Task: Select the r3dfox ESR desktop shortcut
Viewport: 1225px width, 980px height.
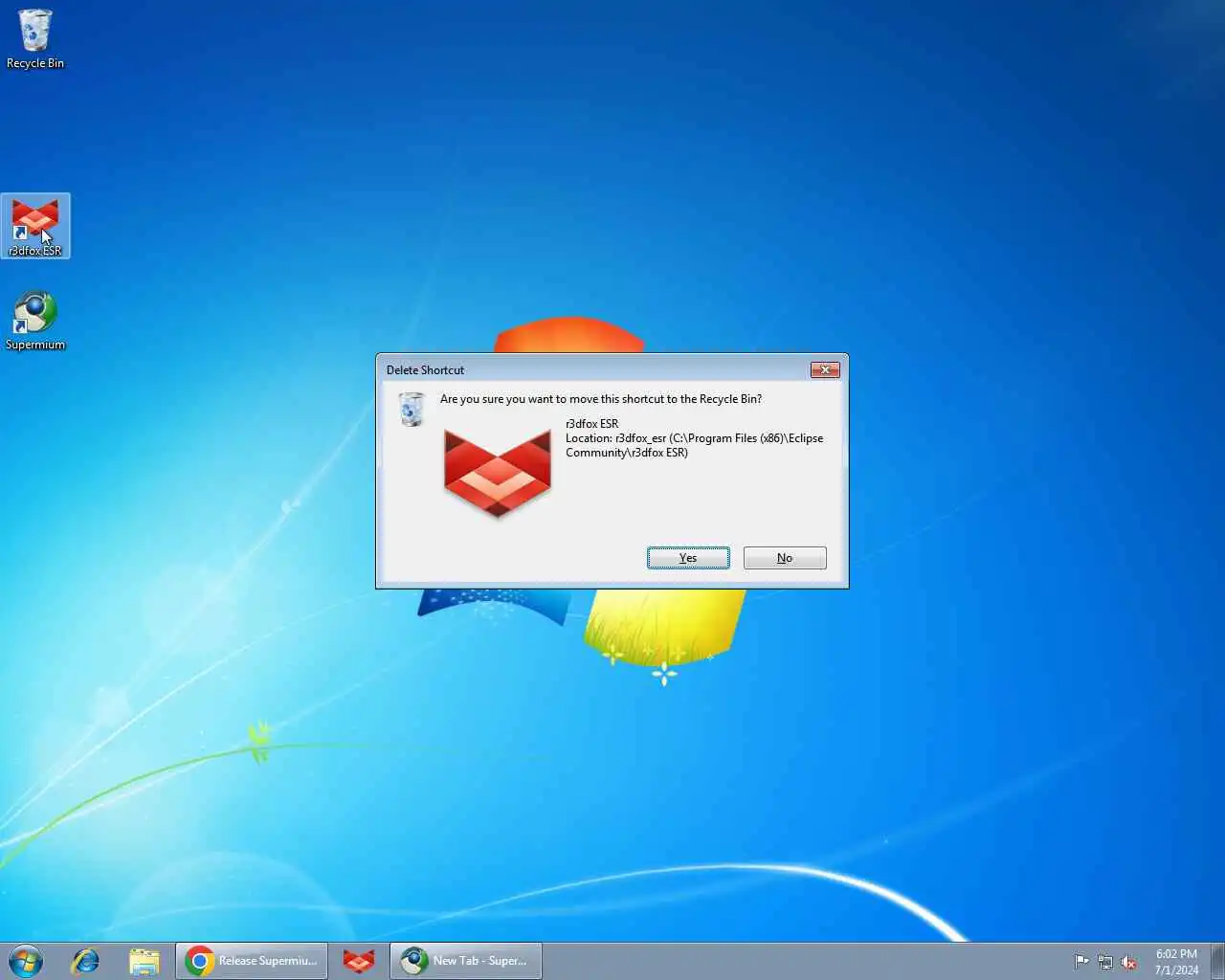Action: click(x=35, y=227)
